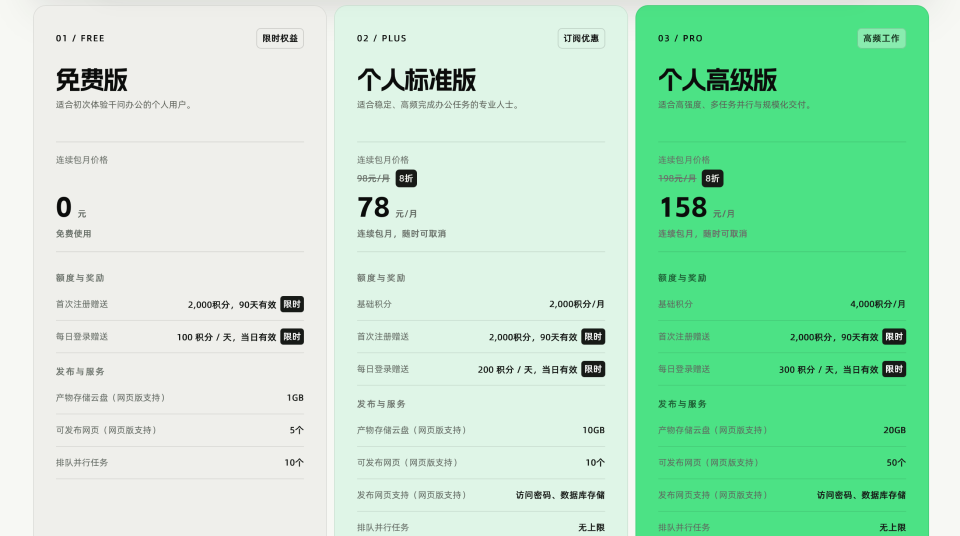Screen dimensions: 960x536
Task: Click the 50个 publishable pages value
Action: click(x=896, y=462)
